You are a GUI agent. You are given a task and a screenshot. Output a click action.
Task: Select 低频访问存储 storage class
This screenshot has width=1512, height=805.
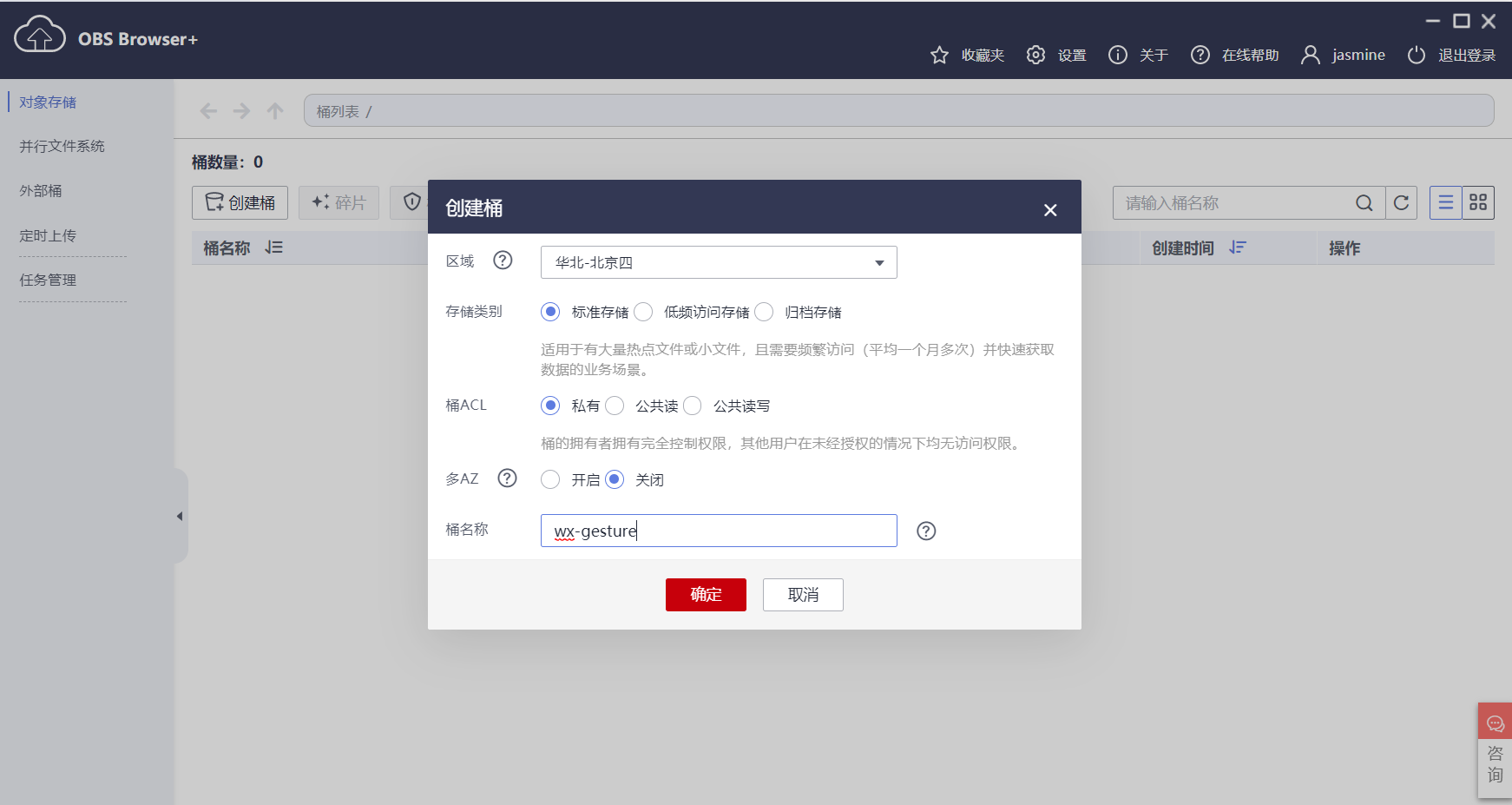click(x=643, y=312)
